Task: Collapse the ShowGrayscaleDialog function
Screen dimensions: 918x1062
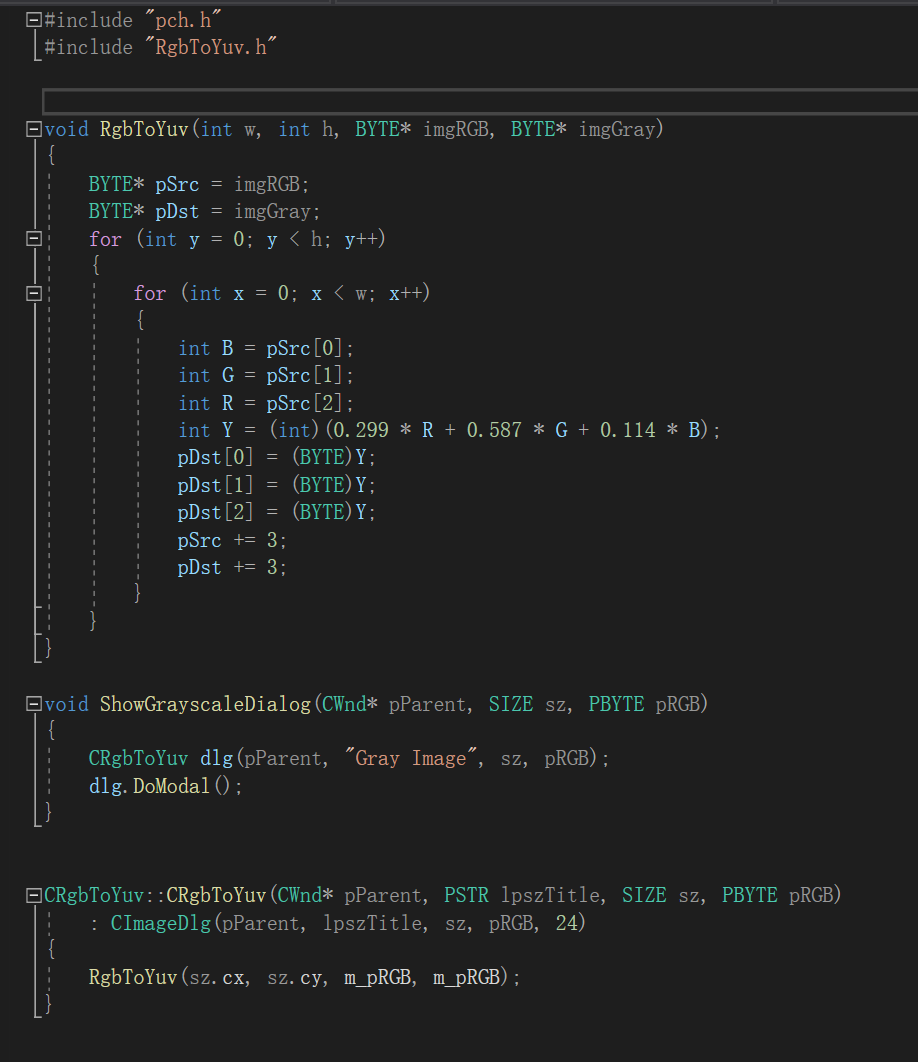Action: click(x=33, y=704)
